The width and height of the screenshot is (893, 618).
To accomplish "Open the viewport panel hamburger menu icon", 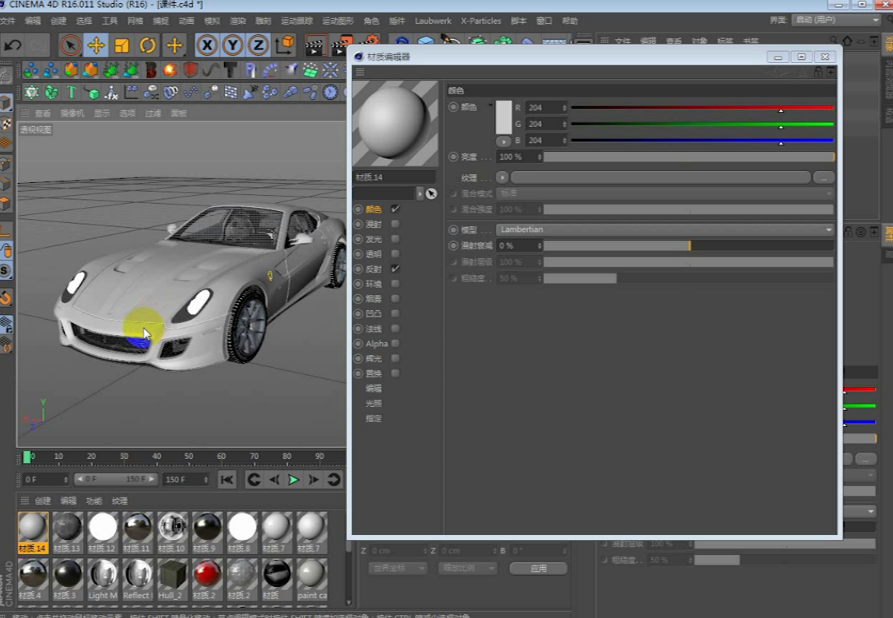I will (x=24, y=113).
